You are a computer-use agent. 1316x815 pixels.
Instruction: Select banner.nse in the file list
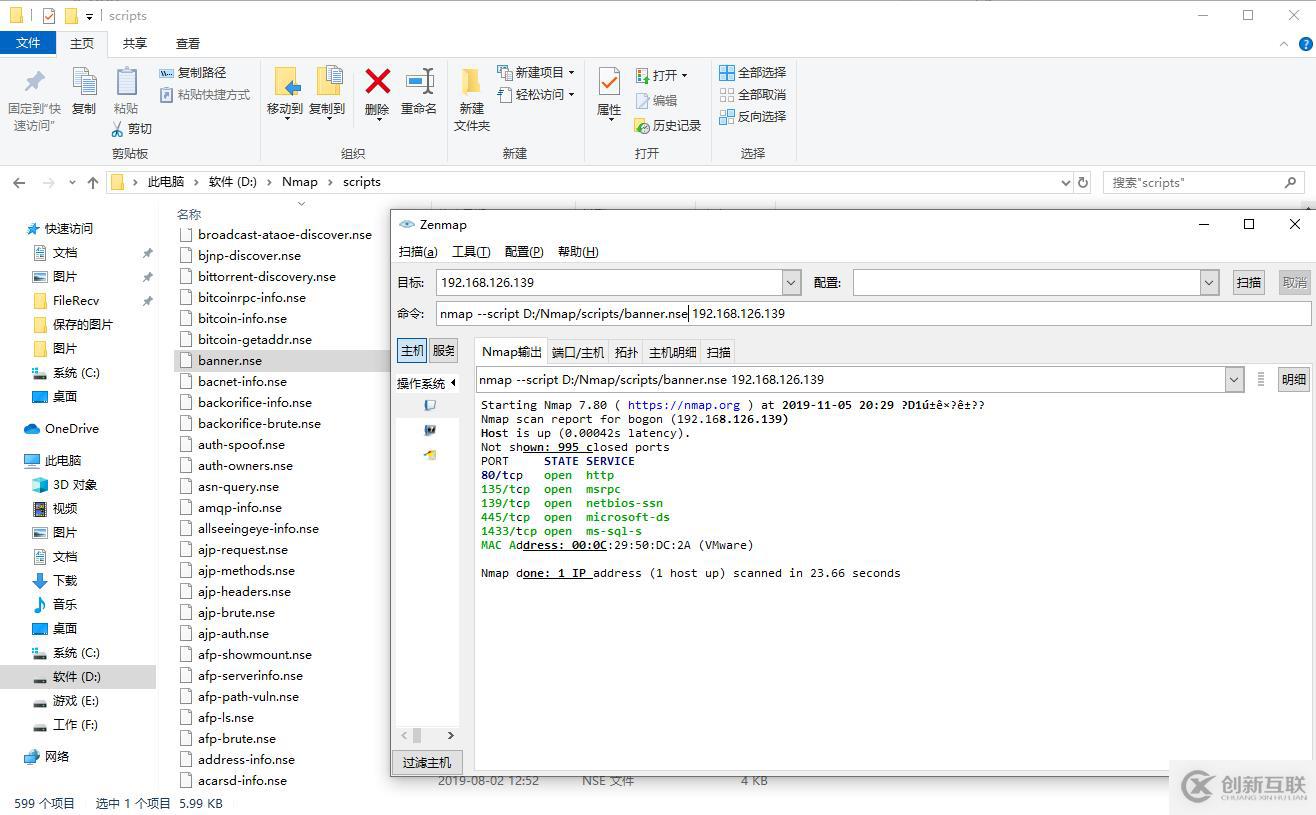pos(230,361)
